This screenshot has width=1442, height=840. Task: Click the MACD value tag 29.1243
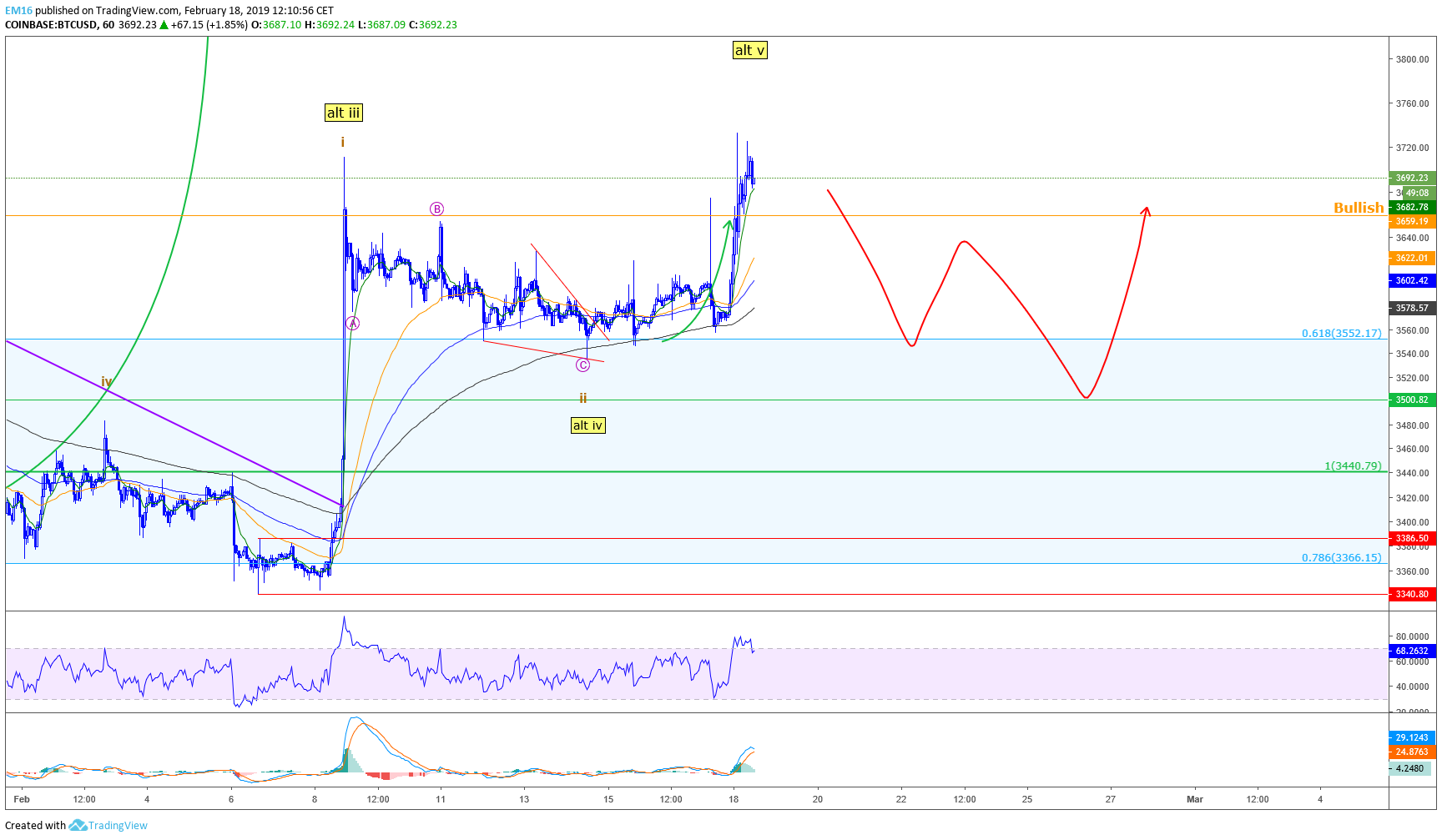pos(1412,737)
